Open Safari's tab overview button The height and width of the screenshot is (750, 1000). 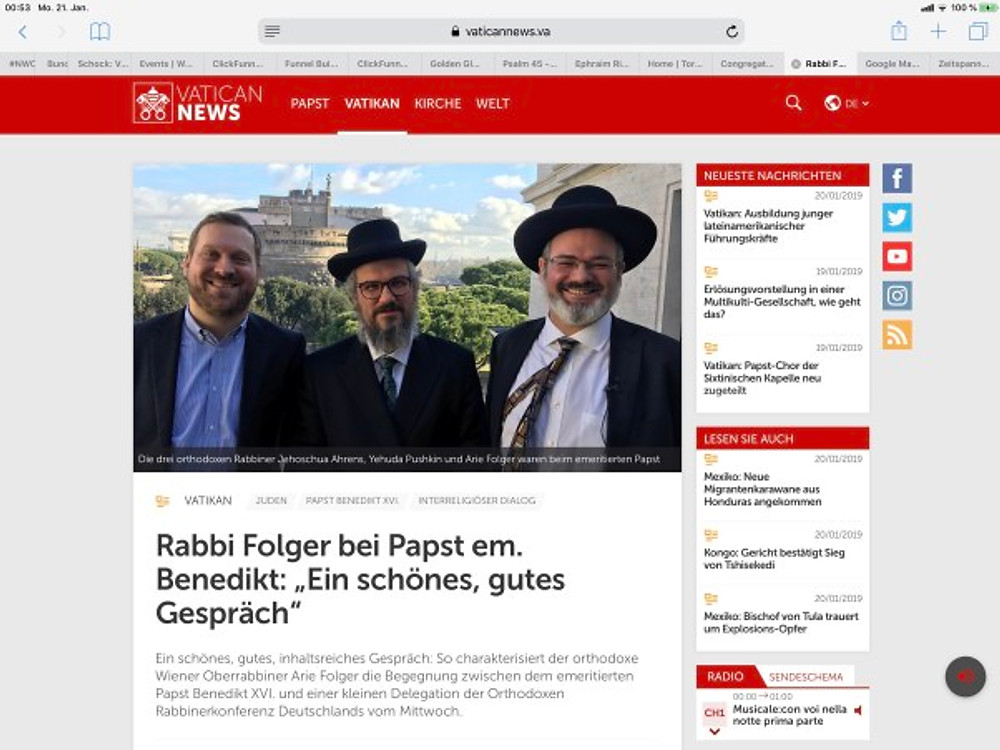[978, 31]
